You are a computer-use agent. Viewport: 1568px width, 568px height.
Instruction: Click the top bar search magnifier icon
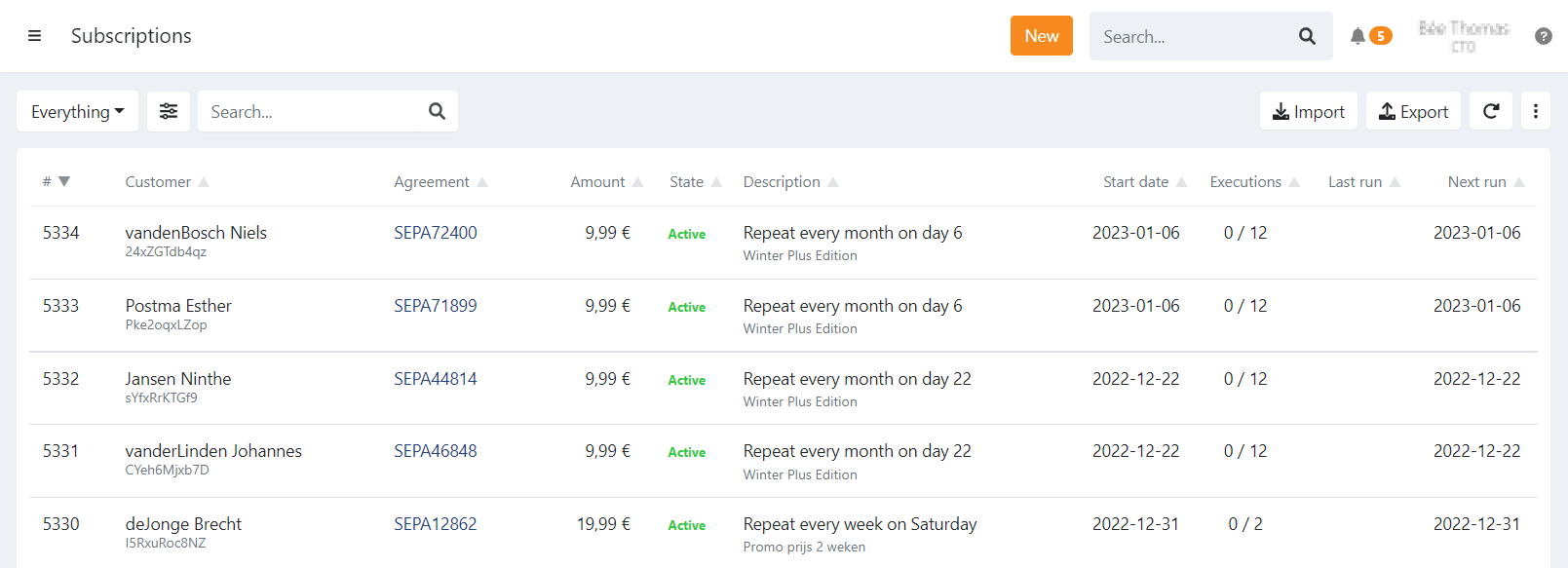click(1307, 36)
